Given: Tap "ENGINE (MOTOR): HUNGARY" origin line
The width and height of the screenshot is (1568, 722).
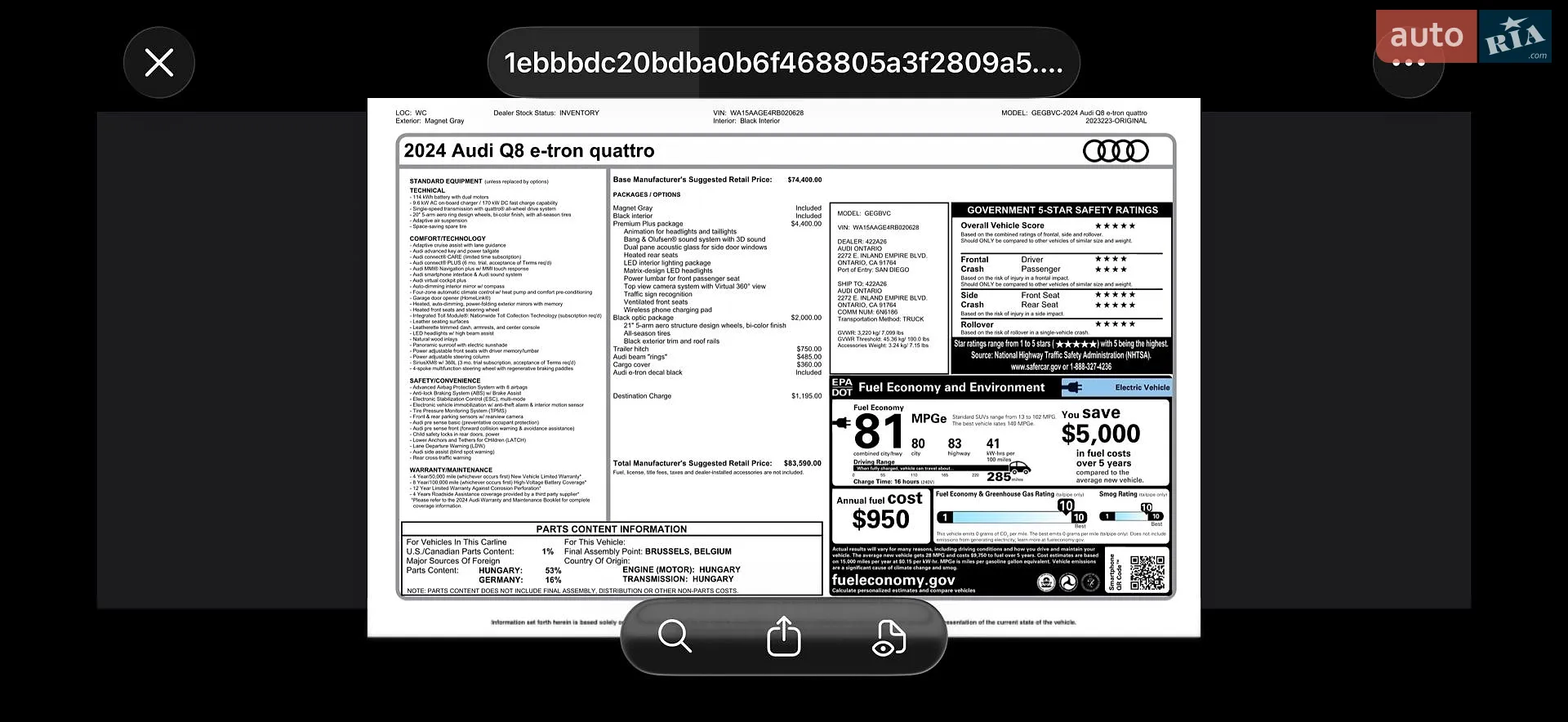Looking at the screenshot, I should 681,570.
